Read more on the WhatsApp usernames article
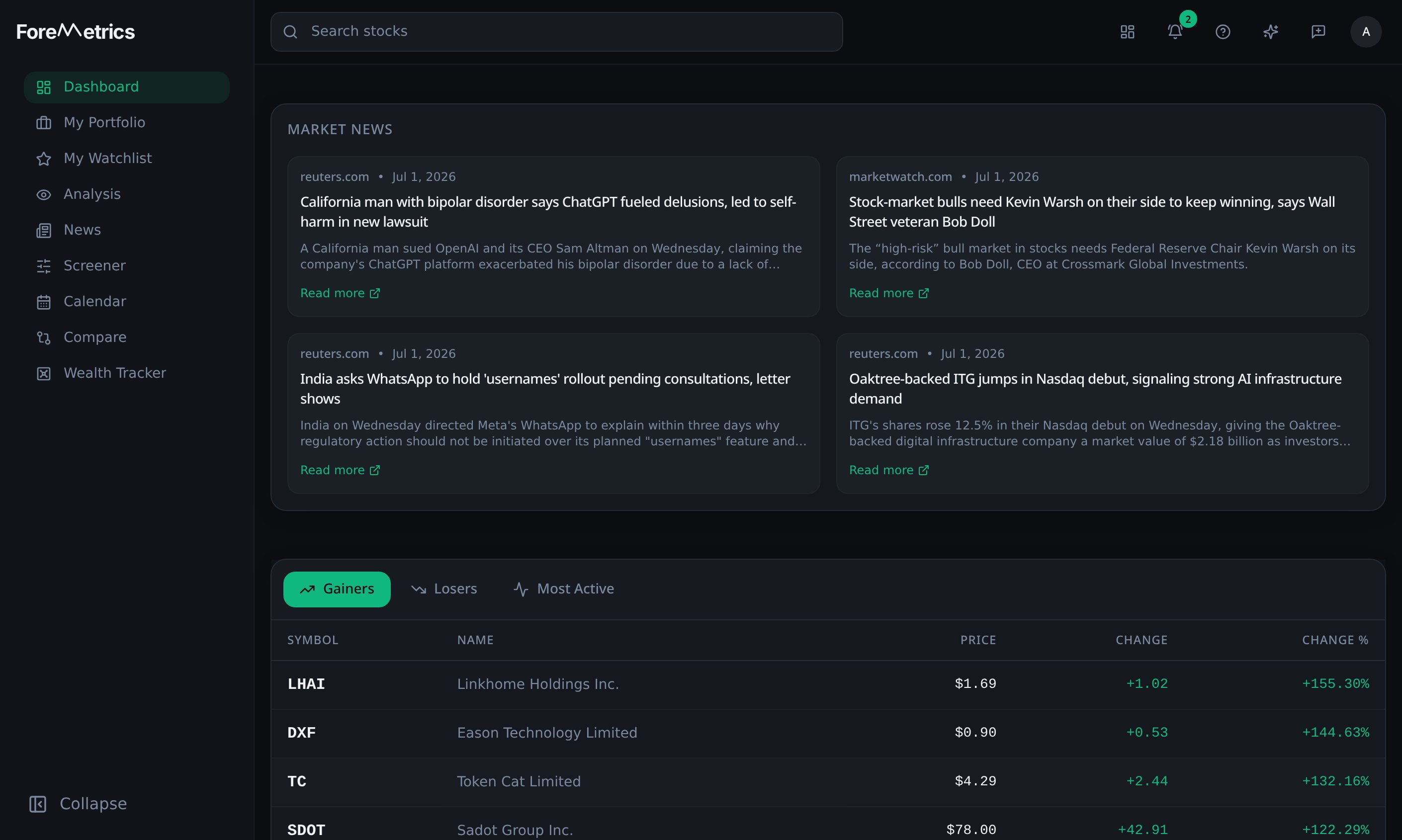Image resolution: width=1402 pixels, height=840 pixels. 340,470
